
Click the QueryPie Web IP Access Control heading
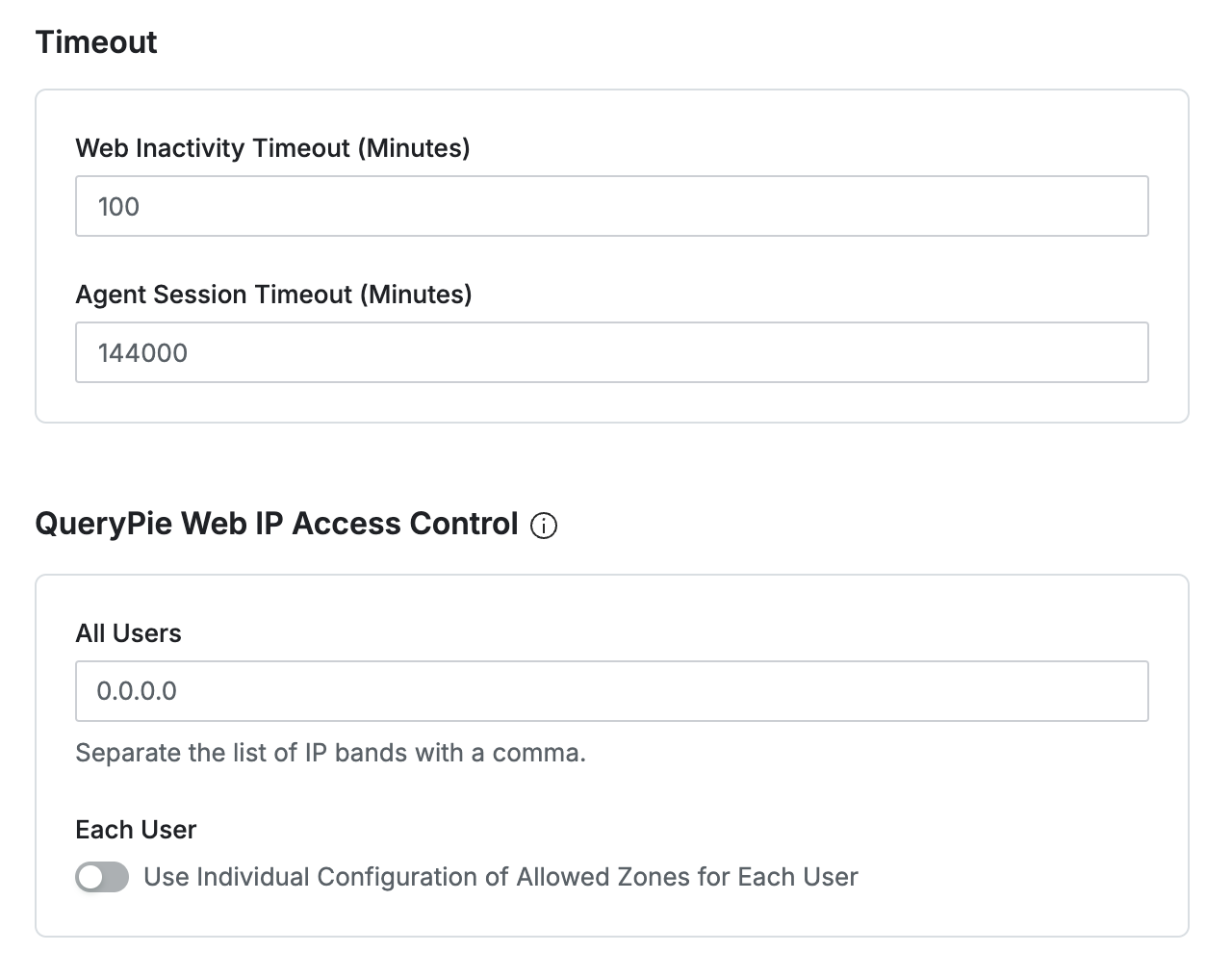[x=276, y=524]
